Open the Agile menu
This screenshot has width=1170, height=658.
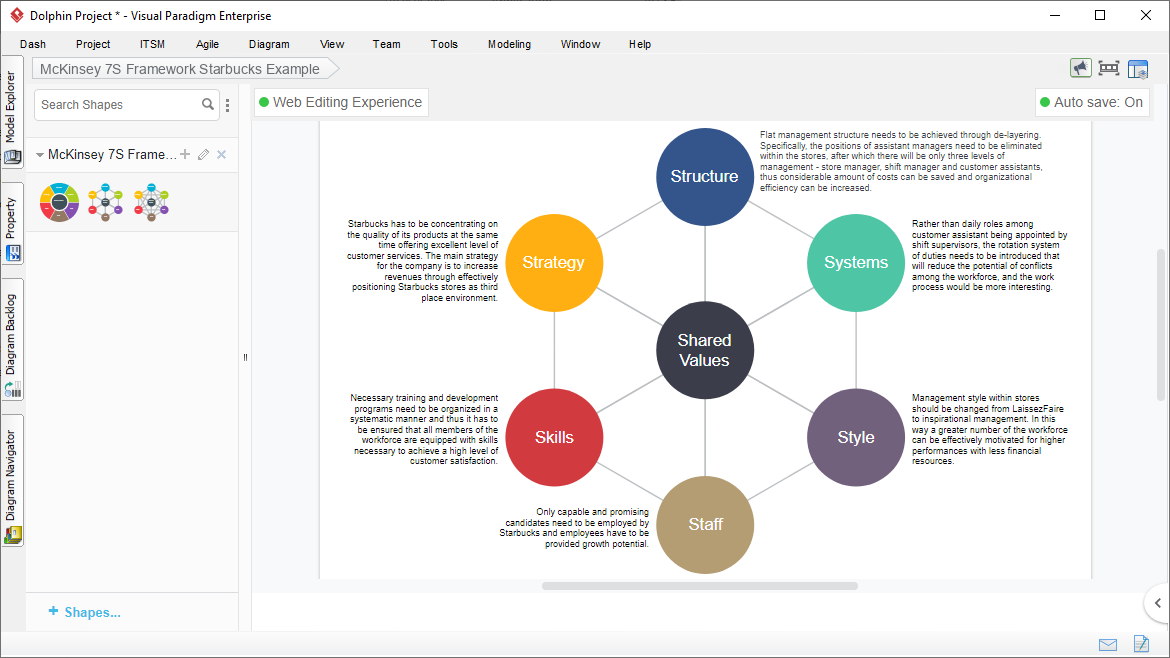coord(207,44)
